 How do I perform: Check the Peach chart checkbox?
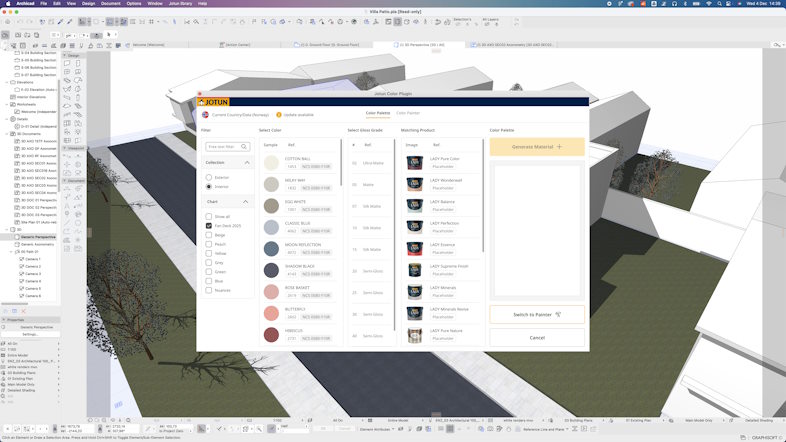tap(209, 244)
